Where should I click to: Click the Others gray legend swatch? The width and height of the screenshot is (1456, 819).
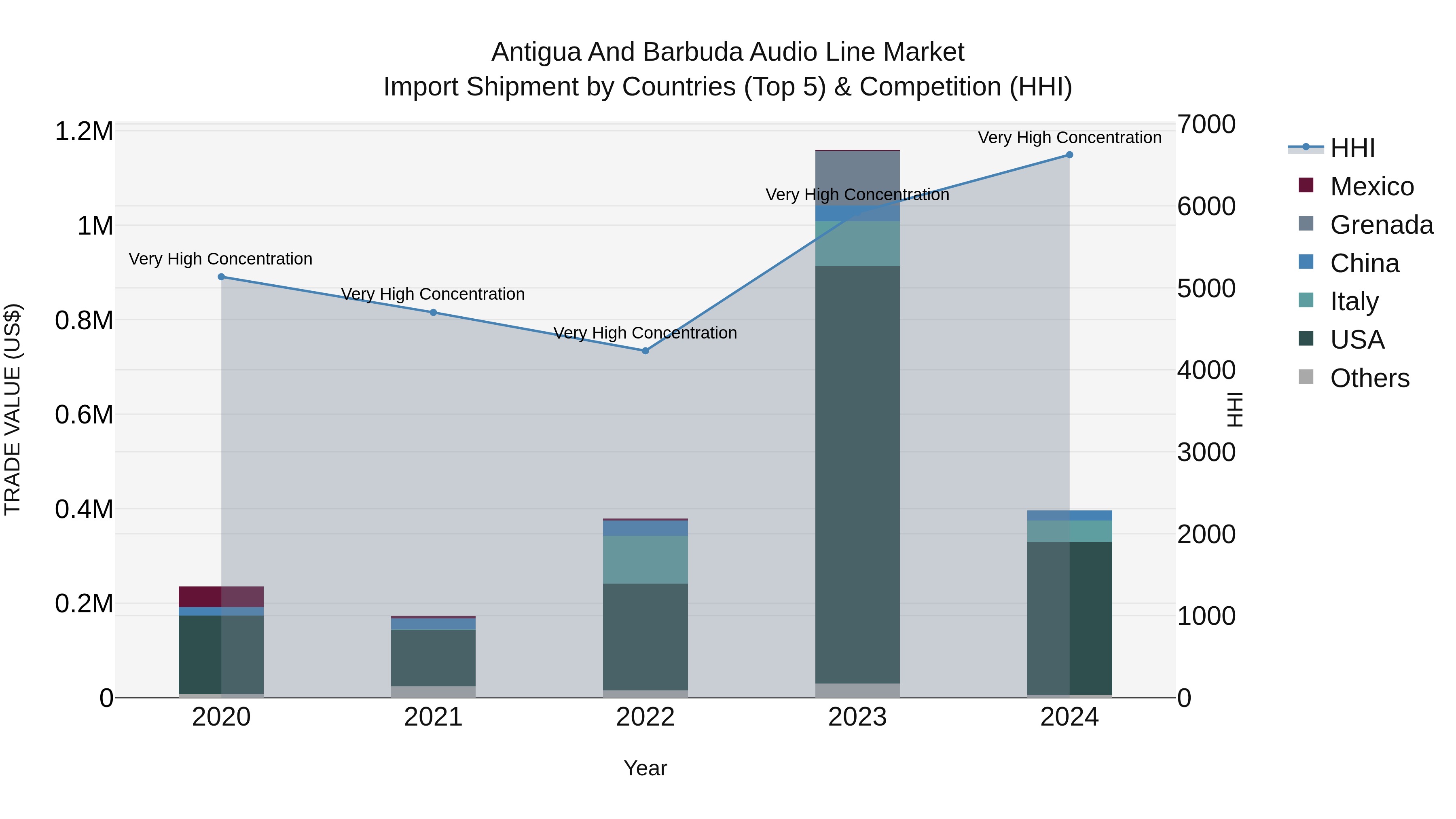[x=1306, y=377]
